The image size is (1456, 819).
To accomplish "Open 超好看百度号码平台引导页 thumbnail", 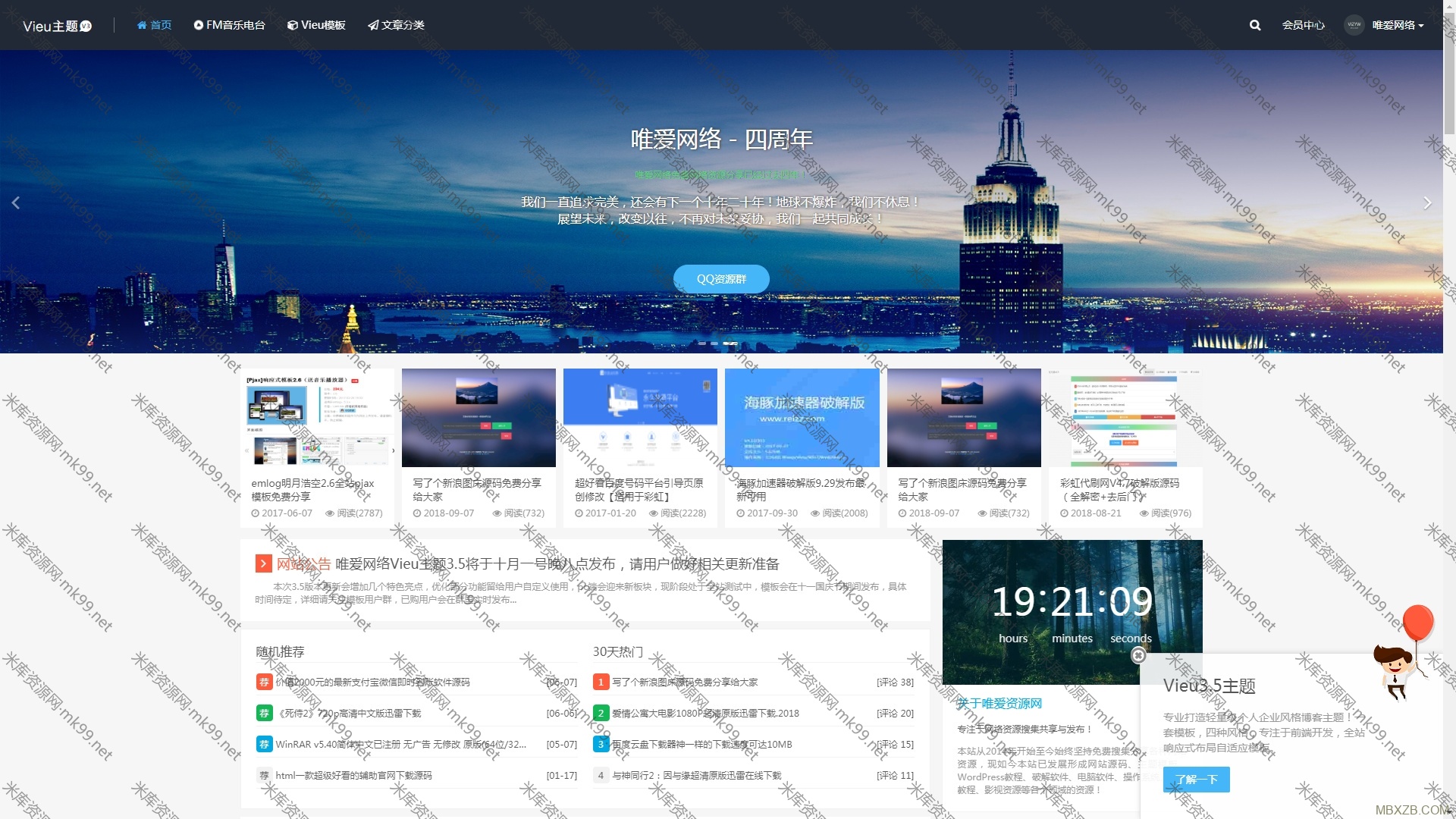I will [640, 418].
